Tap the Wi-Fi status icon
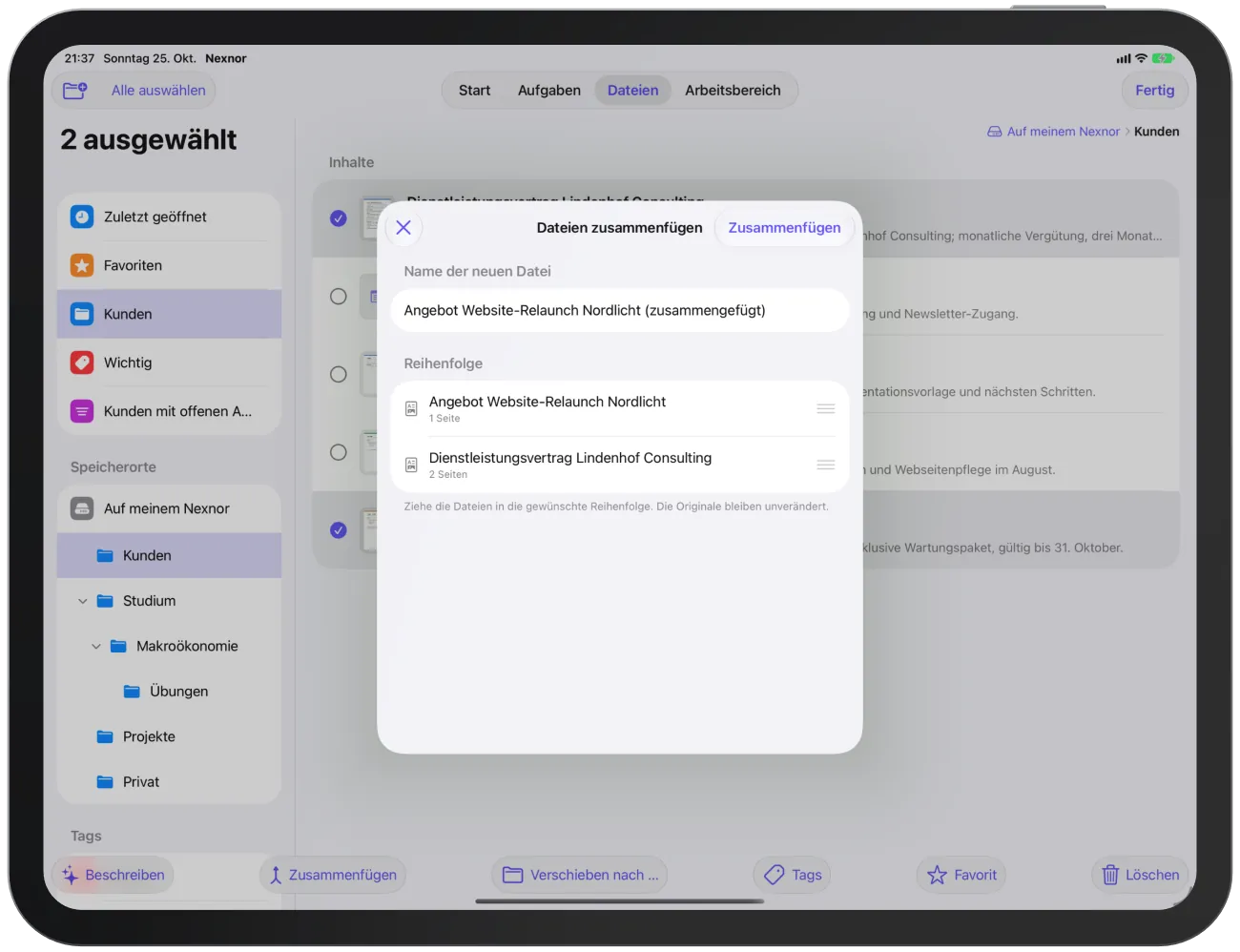 point(1141,58)
